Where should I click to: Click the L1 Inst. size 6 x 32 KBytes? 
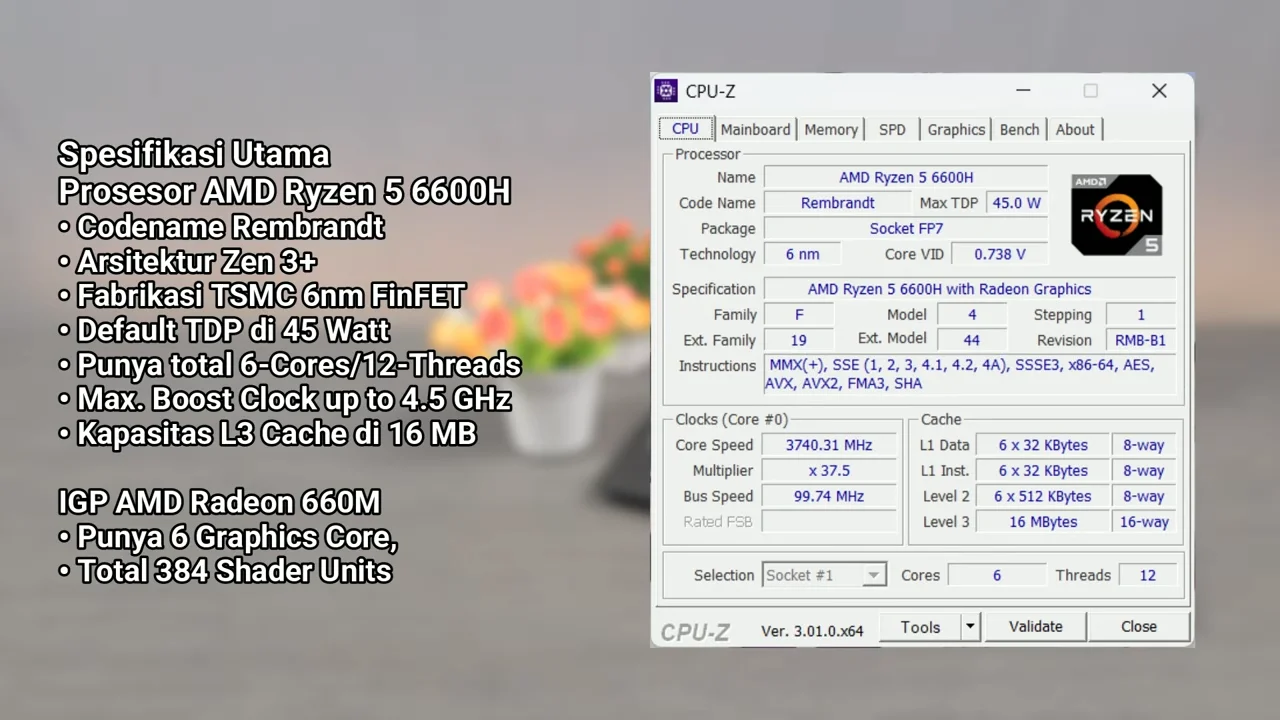1042,471
